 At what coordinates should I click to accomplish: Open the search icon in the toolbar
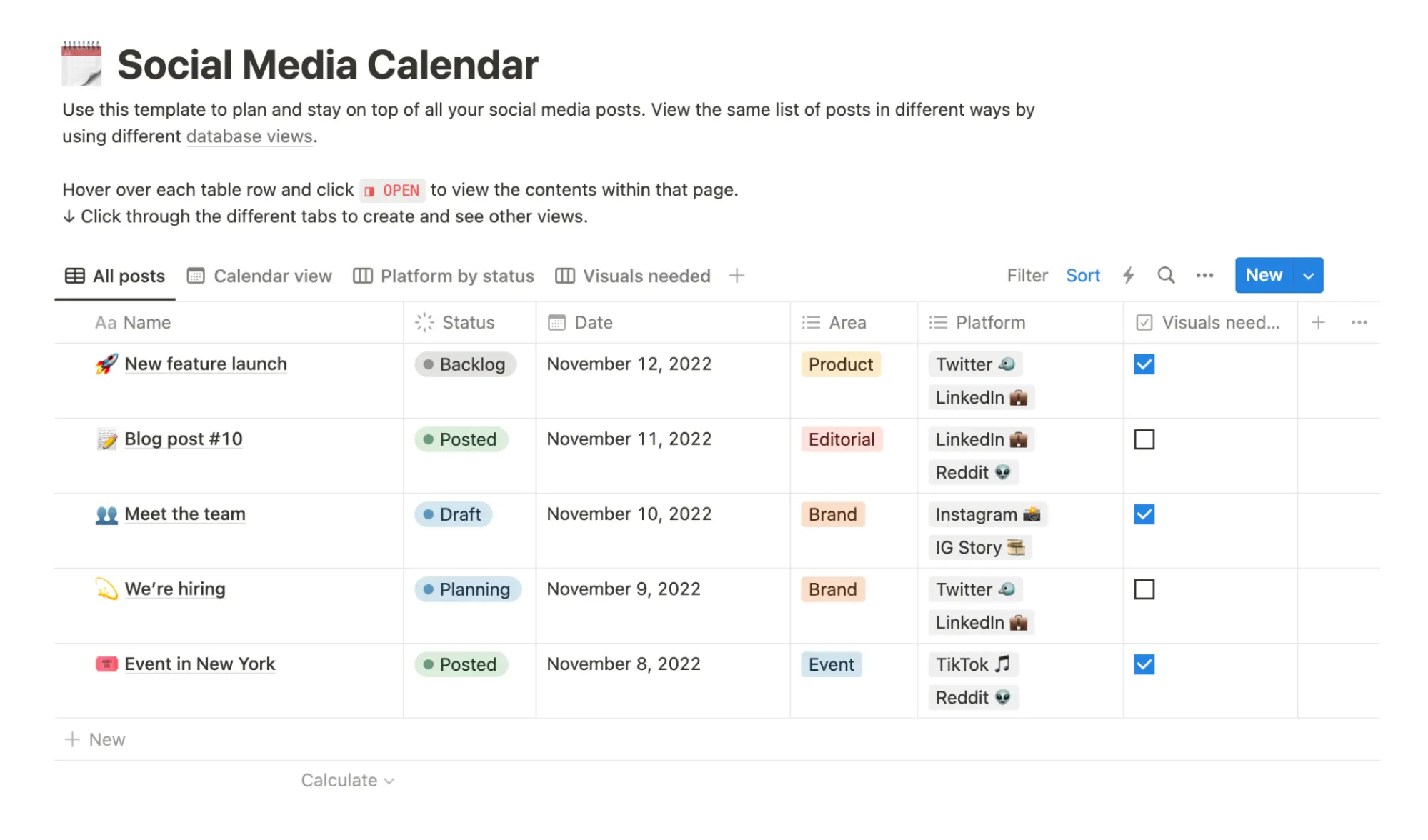(x=1166, y=275)
